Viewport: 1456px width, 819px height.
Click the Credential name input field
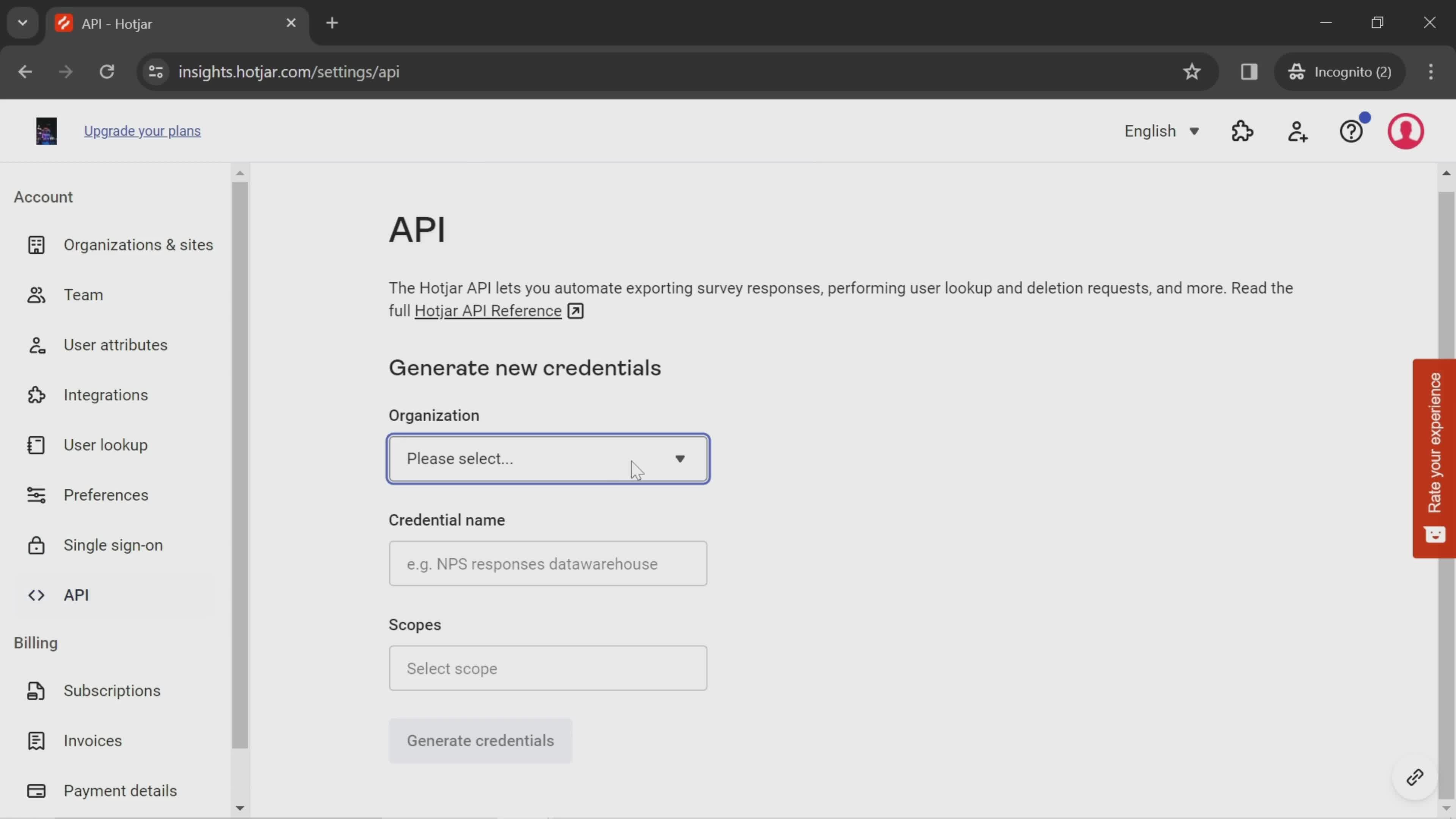coord(548,564)
